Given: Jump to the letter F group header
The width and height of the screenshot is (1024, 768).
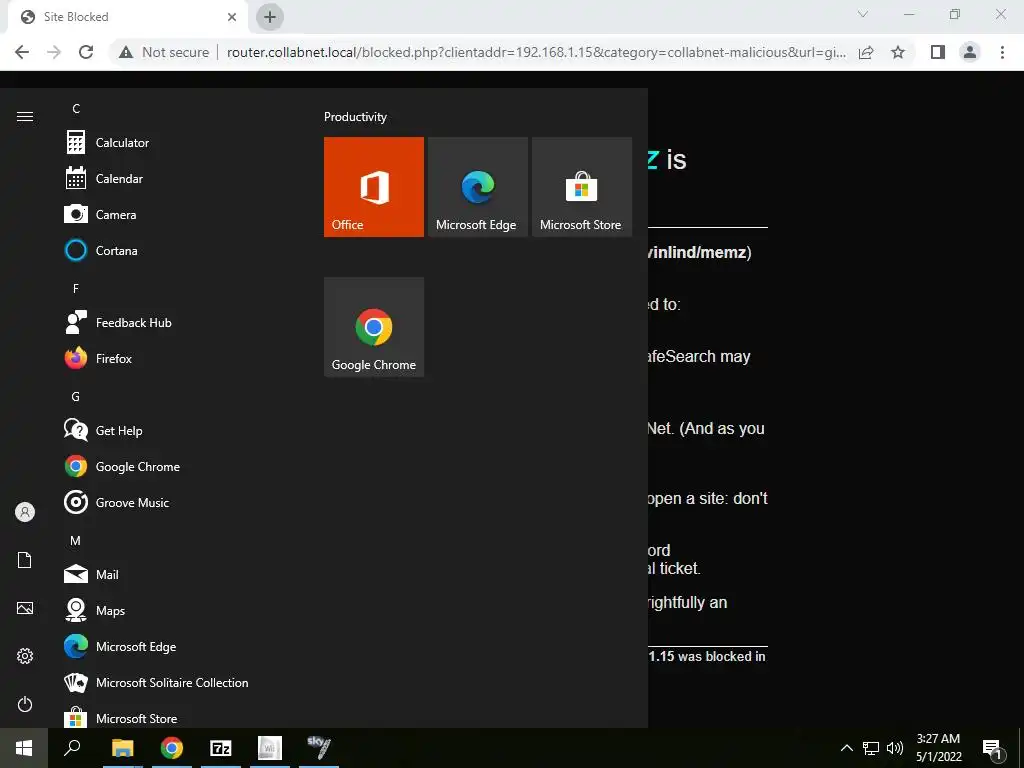Looking at the screenshot, I should (x=76, y=288).
